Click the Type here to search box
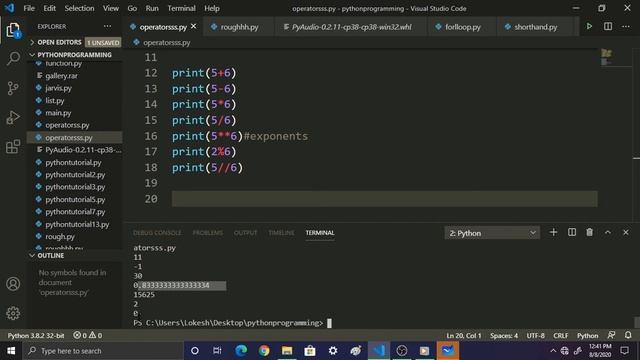The image size is (640, 360). (103, 351)
